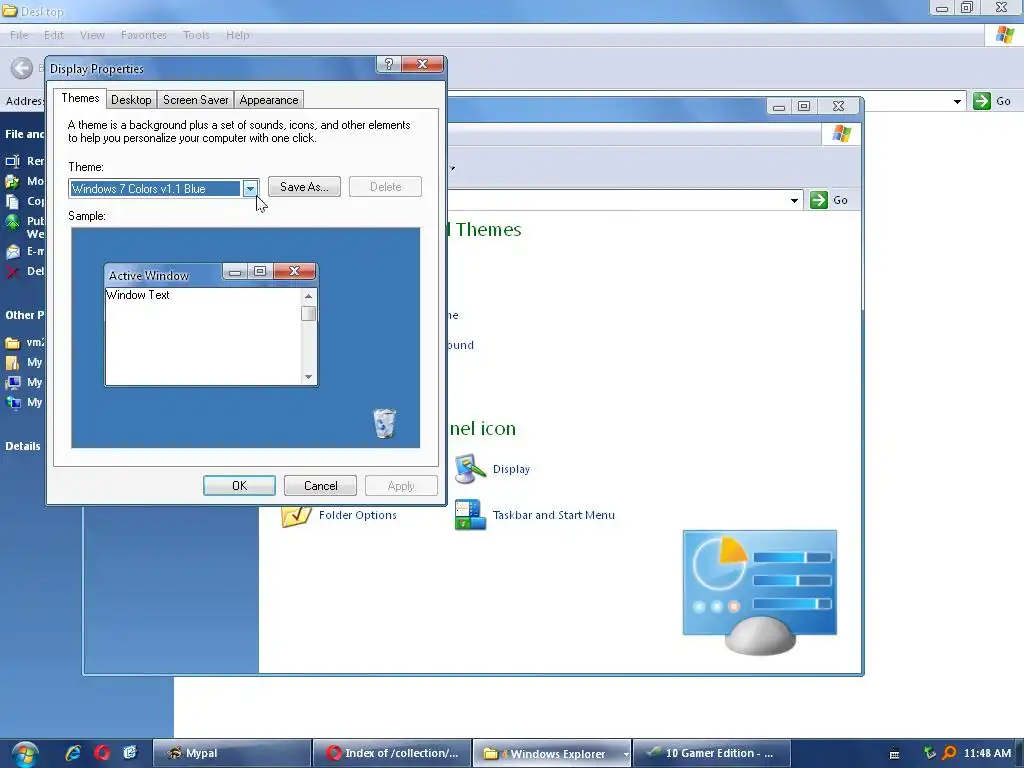Minimize the Control Panel window

778,106
